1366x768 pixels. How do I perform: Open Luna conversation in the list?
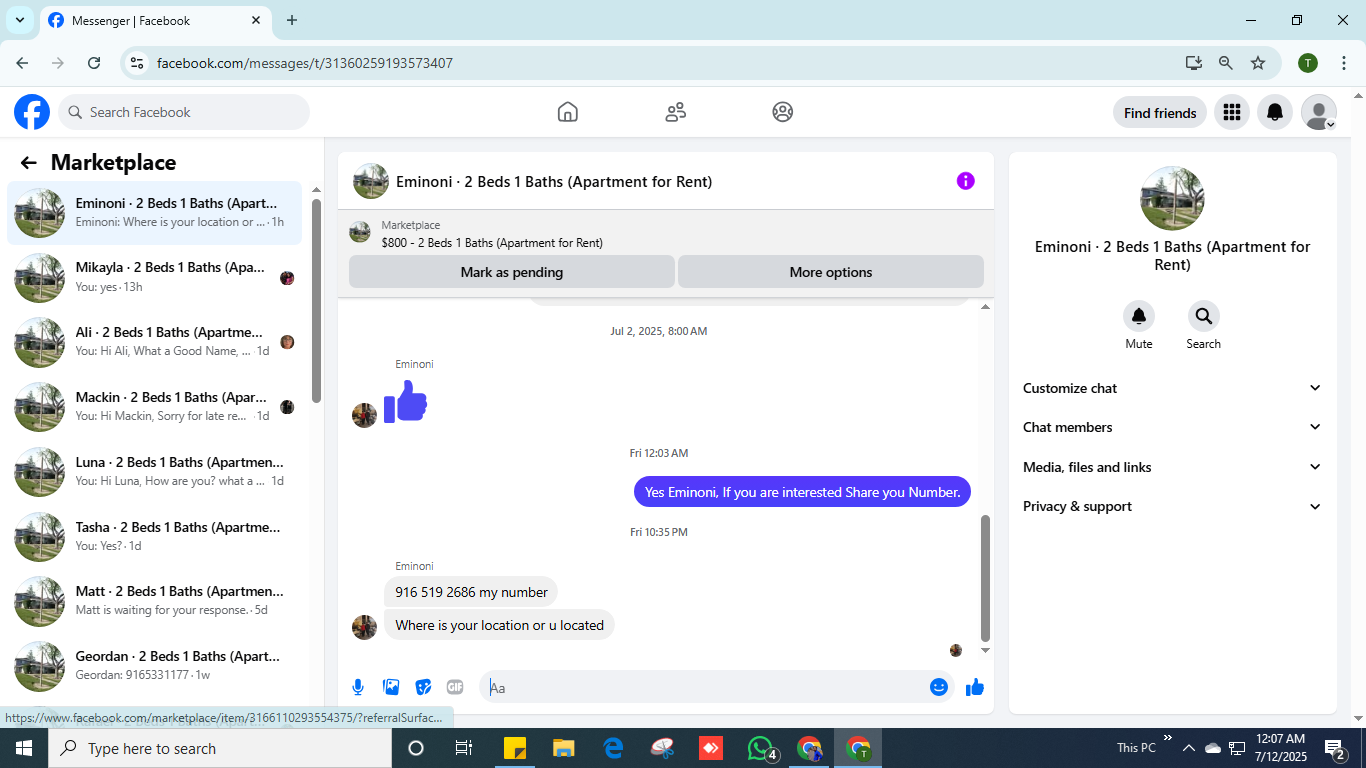155,471
